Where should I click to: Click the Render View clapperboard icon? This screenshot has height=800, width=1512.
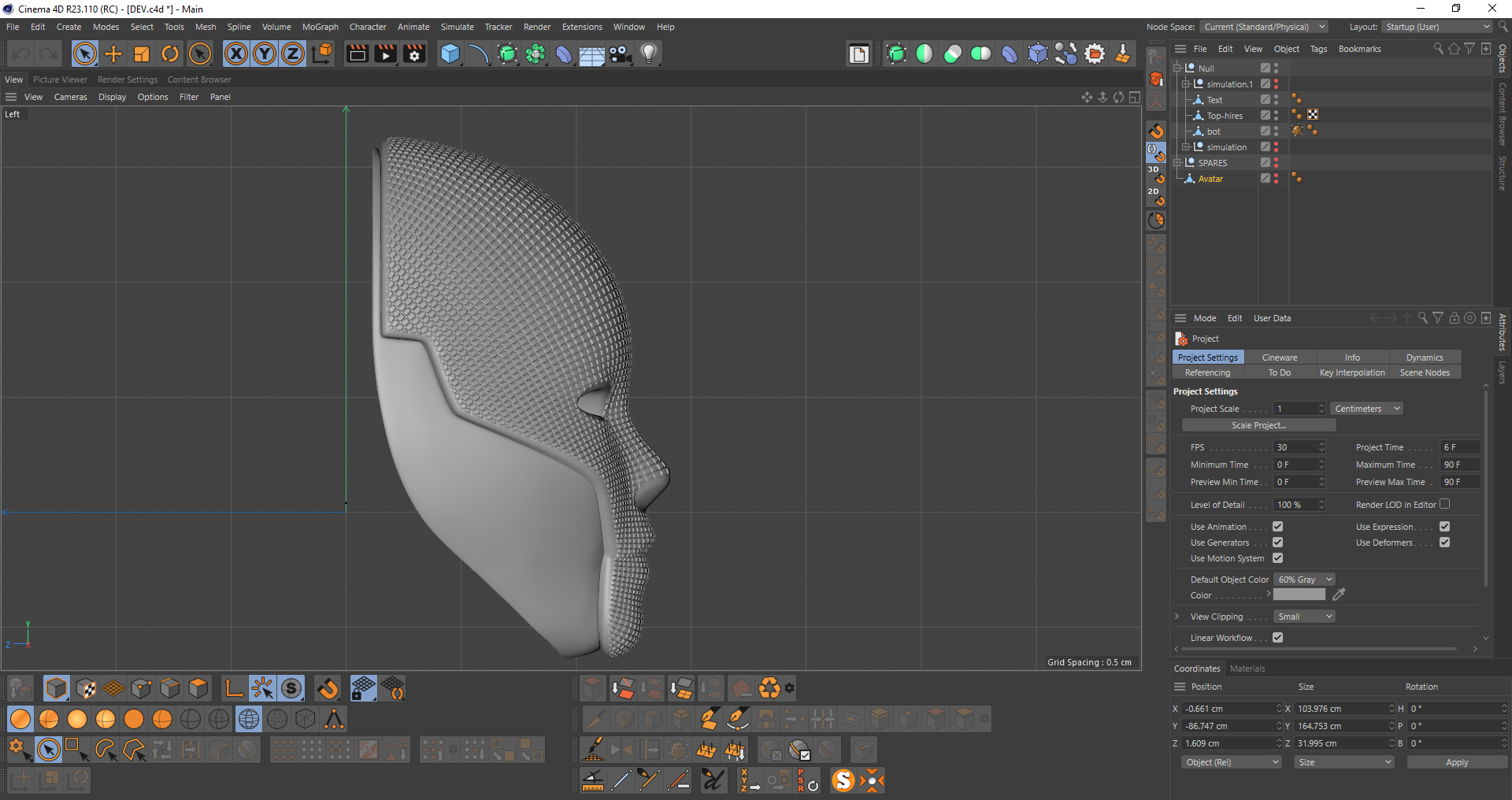click(358, 54)
